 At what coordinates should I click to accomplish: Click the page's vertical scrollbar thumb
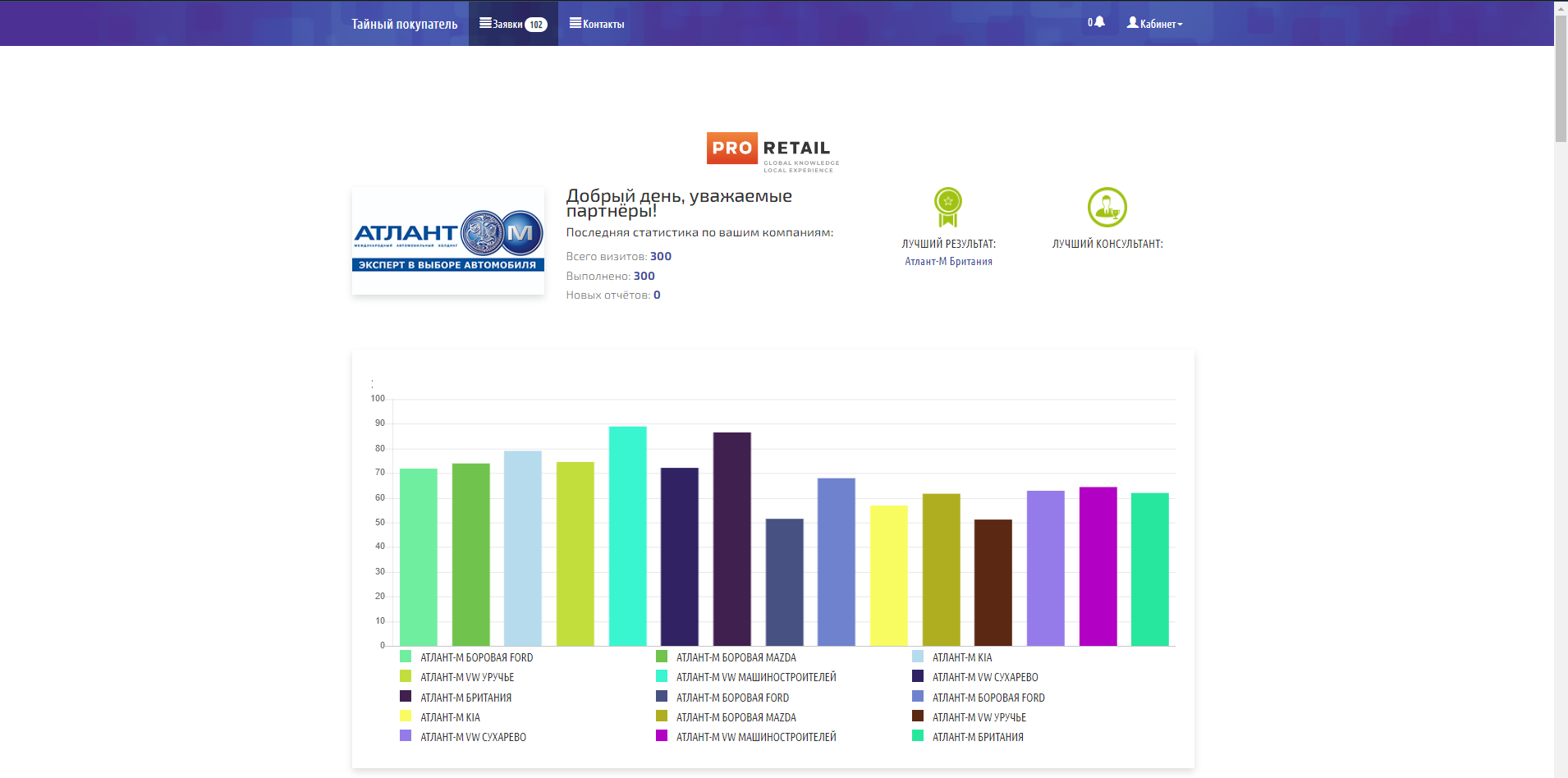pyautogui.click(x=1561, y=79)
